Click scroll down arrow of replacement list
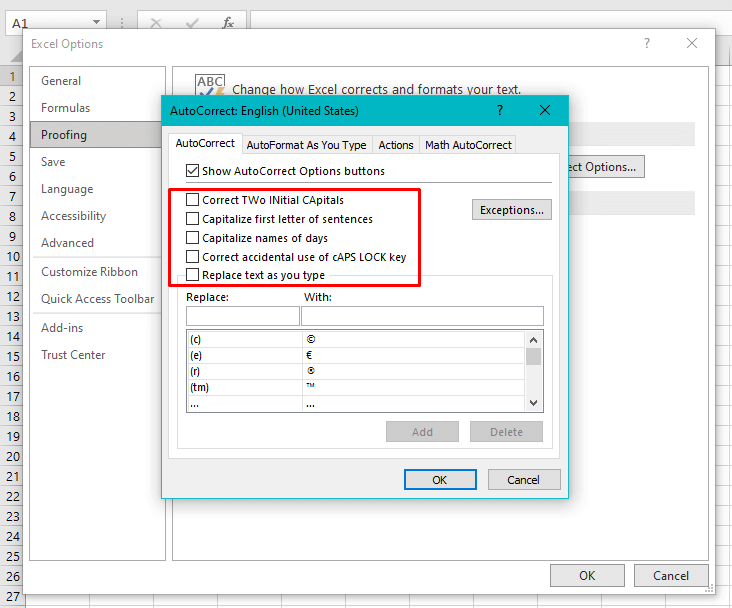 coord(534,403)
